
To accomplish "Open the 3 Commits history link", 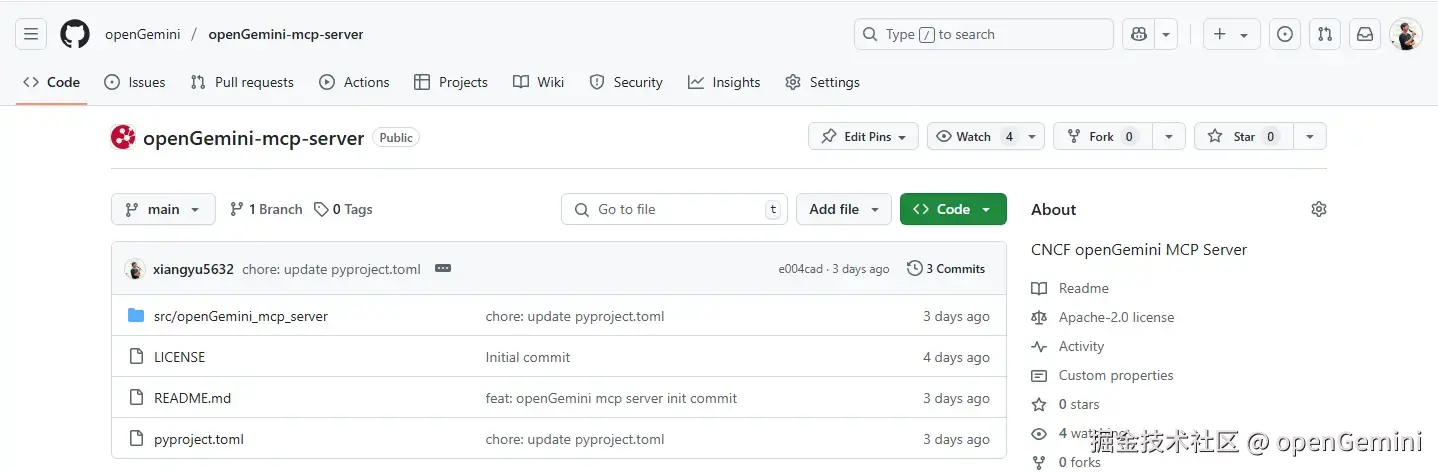I will 946,269.
